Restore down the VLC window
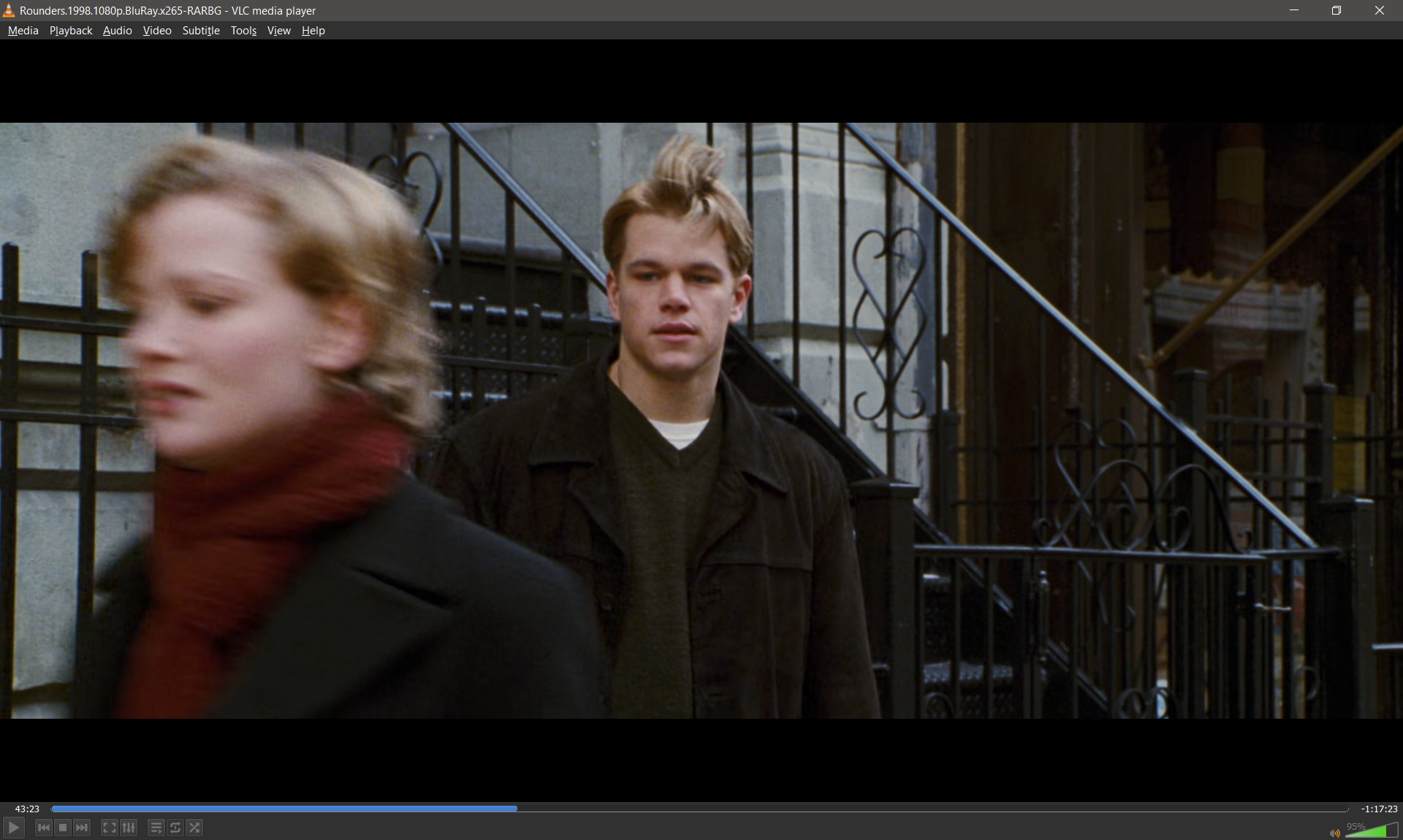The width and height of the screenshot is (1403, 840). pos(1337,10)
